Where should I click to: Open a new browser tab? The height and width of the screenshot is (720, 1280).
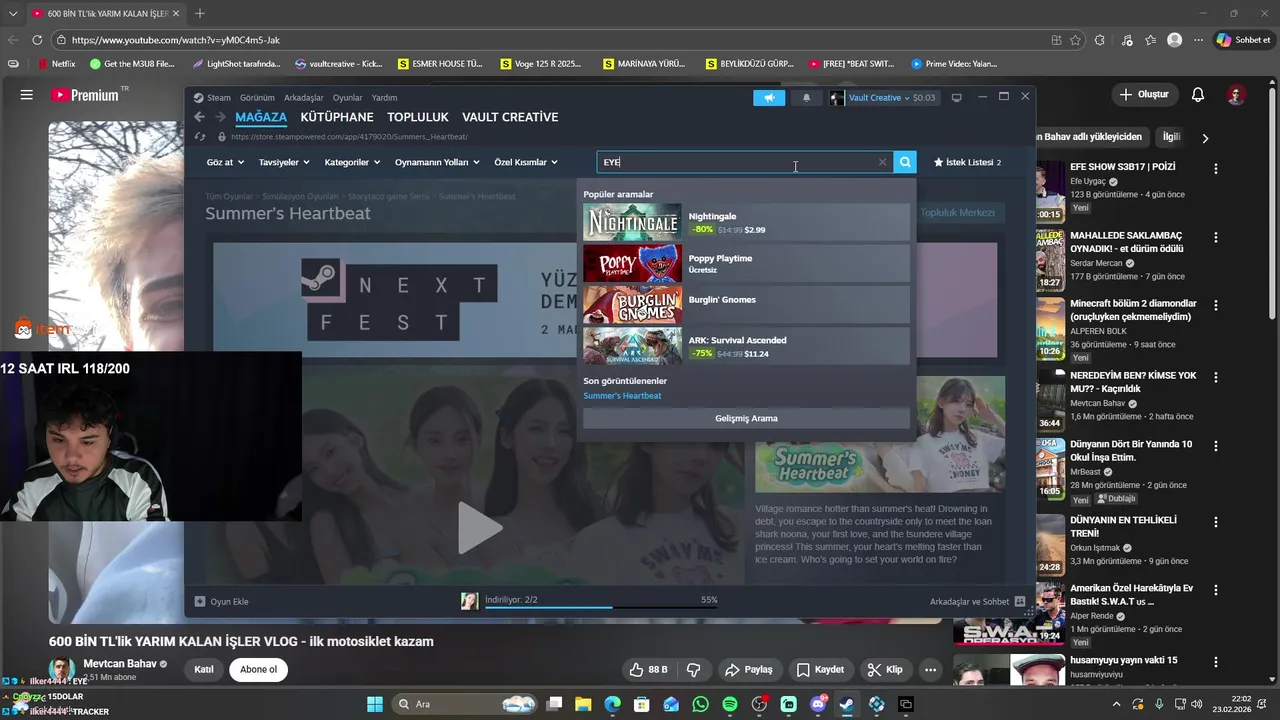pyautogui.click(x=199, y=13)
